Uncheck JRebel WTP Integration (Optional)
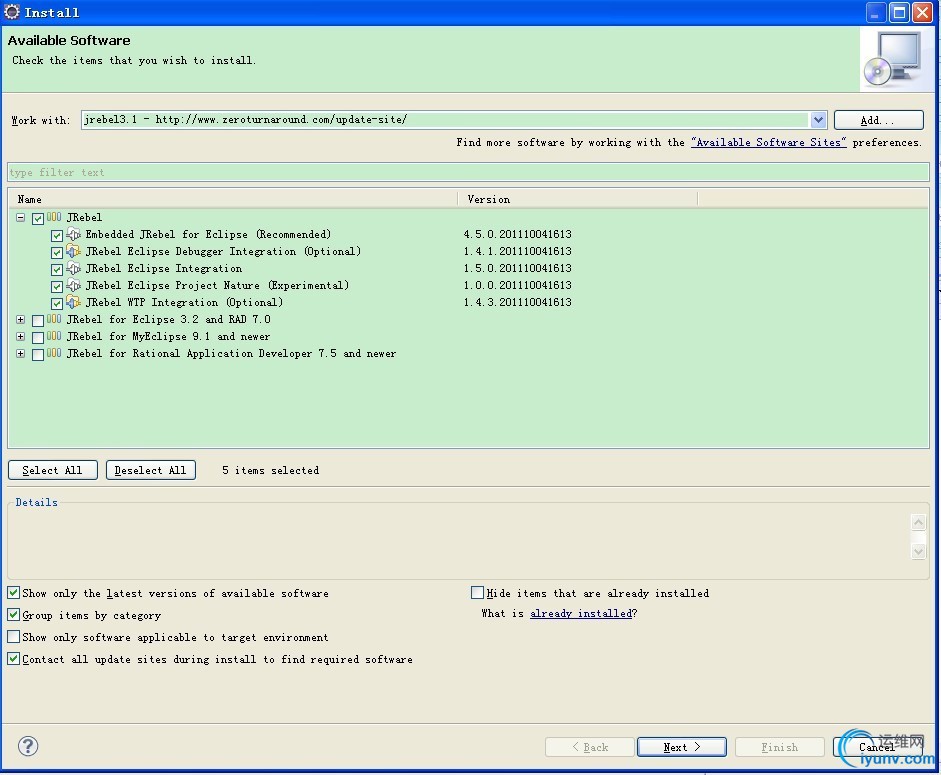941x775 pixels. point(57,303)
